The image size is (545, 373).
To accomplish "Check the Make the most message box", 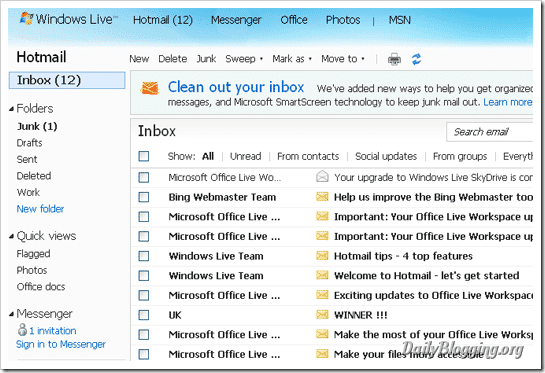I will click(x=144, y=334).
